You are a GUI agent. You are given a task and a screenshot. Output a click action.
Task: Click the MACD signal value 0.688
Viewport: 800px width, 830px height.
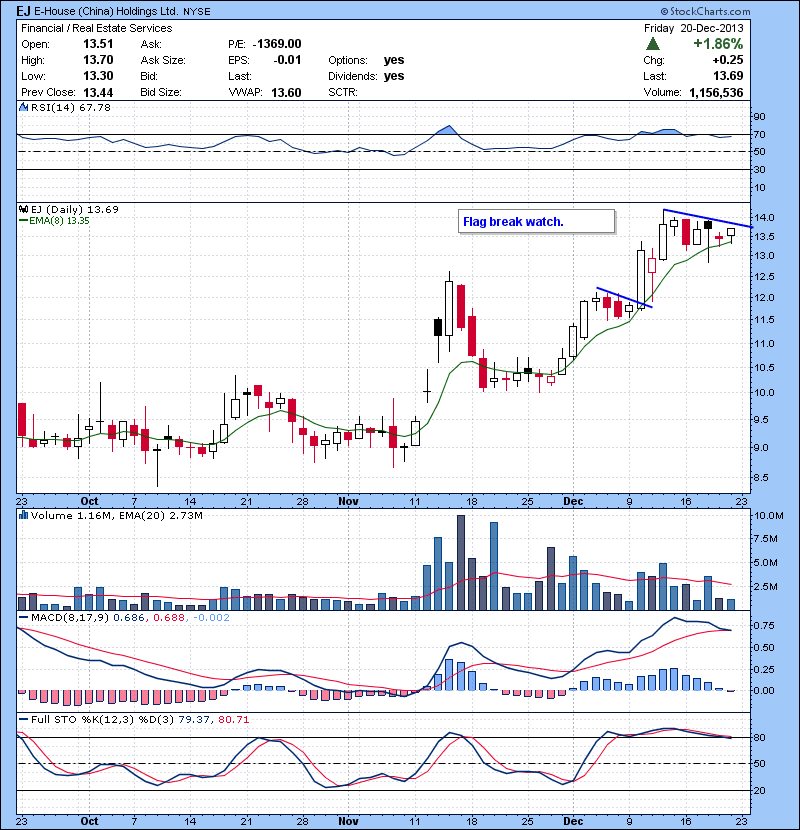[169, 617]
